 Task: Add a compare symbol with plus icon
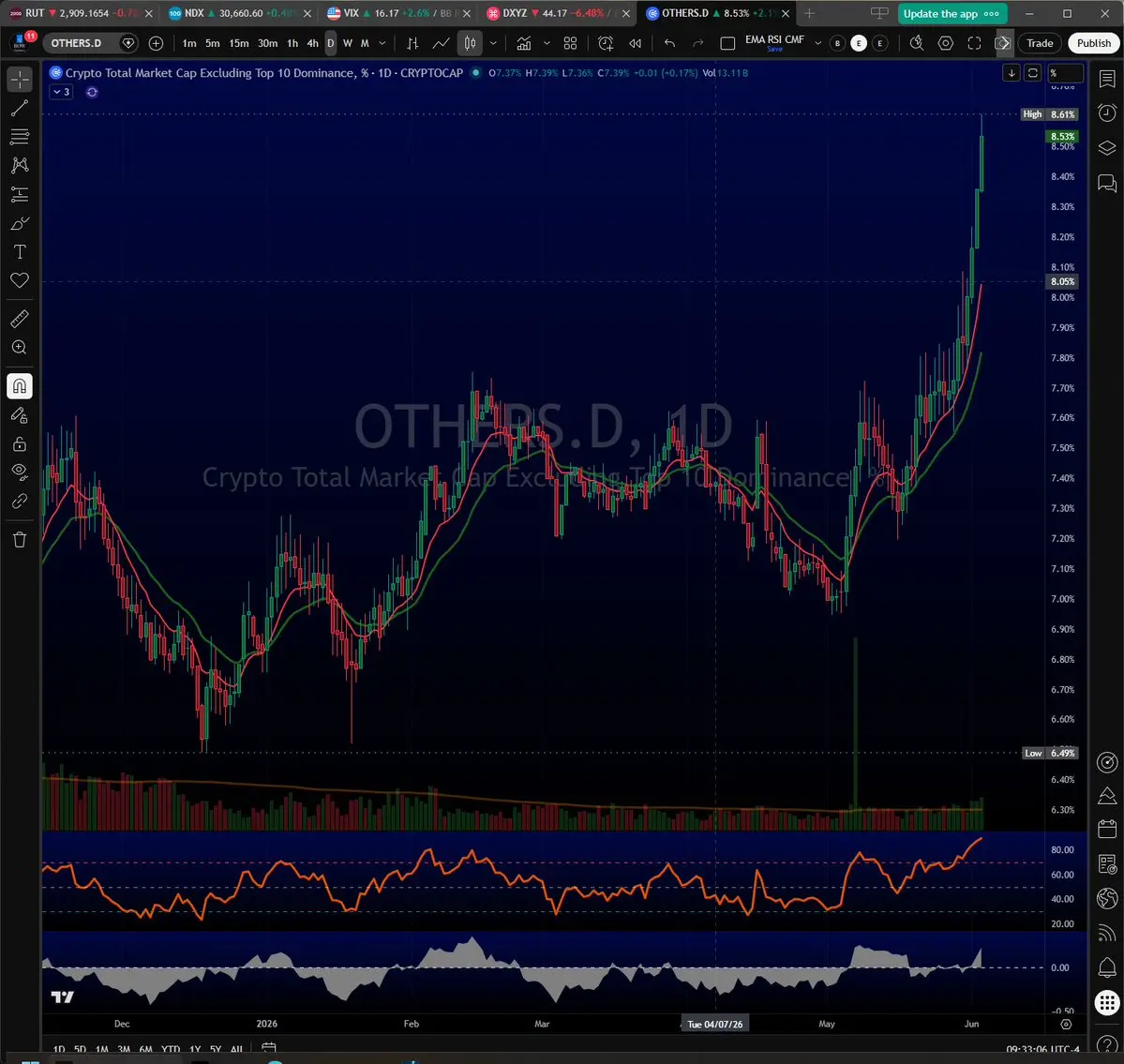(156, 43)
